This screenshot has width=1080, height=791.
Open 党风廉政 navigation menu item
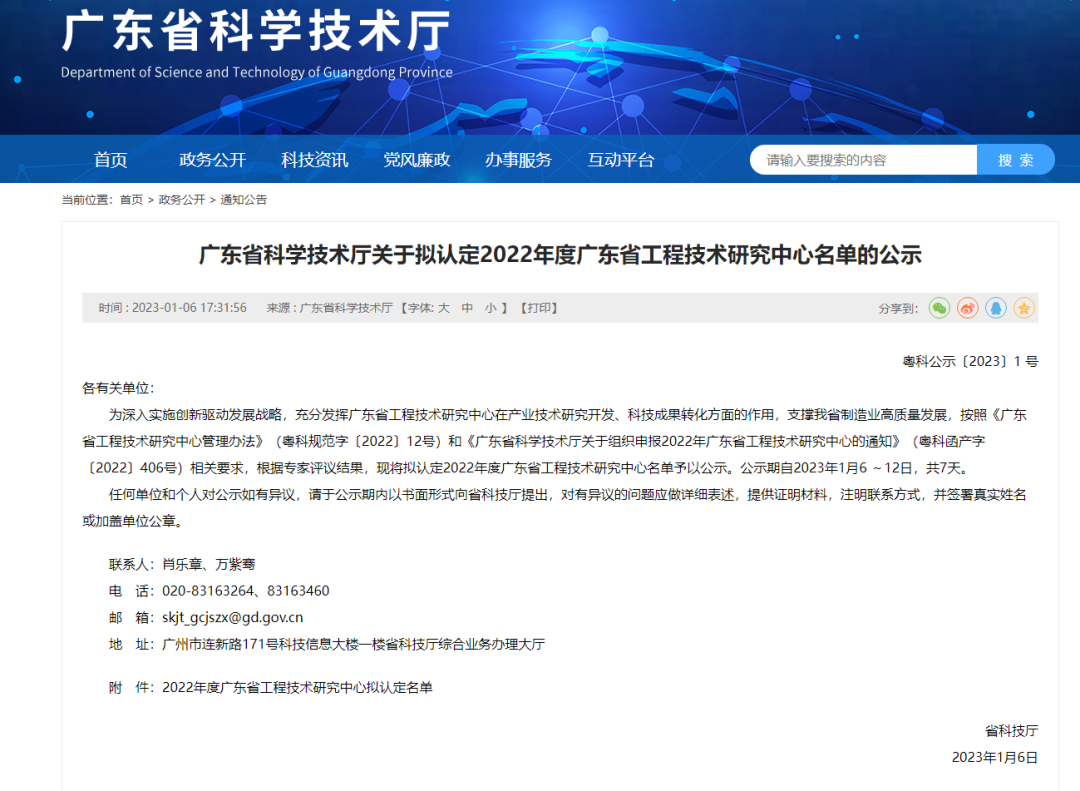click(416, 160)
